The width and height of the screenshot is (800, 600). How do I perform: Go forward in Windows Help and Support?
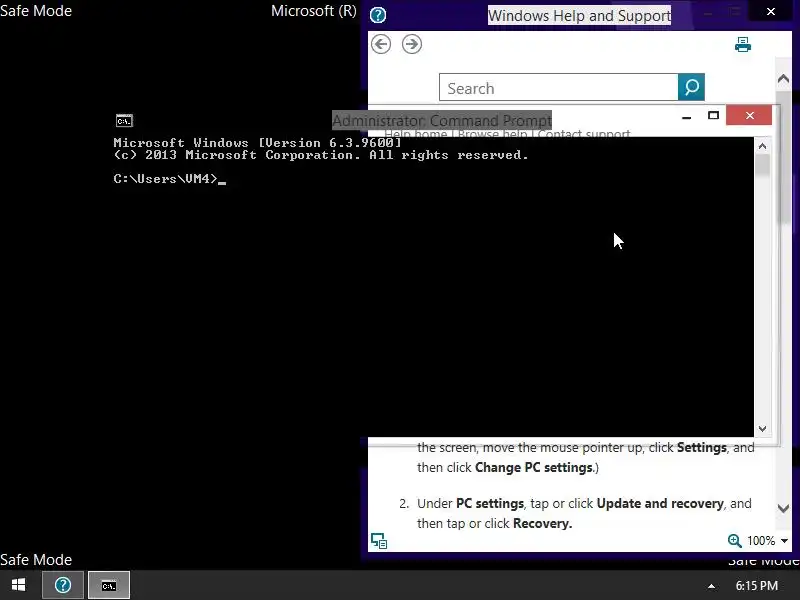tap(412, 44)
